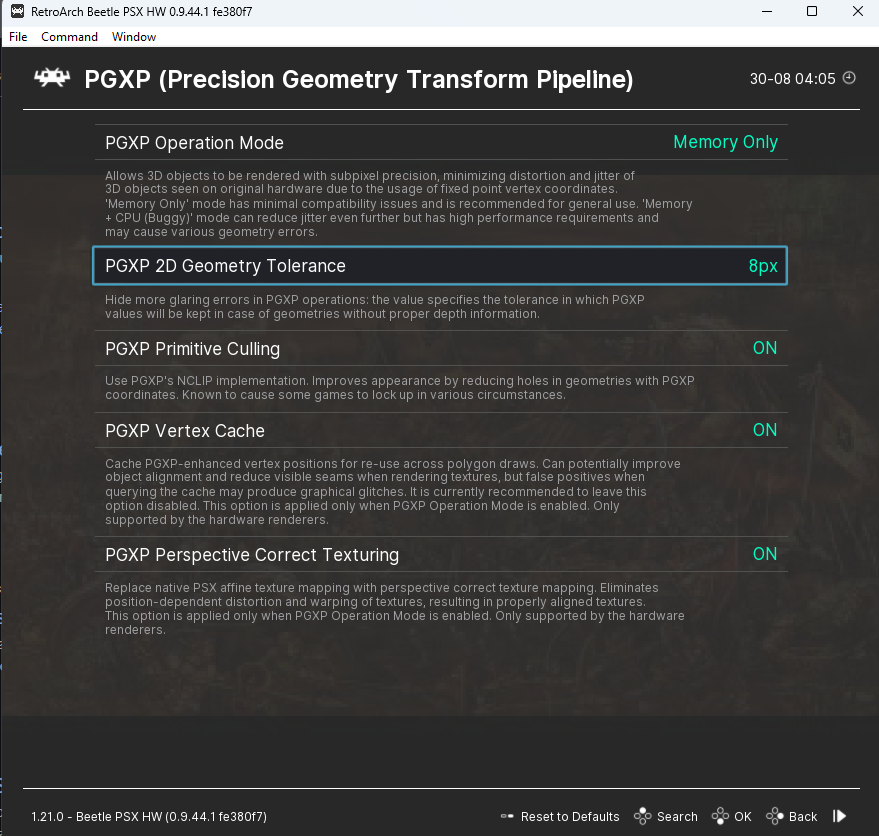Toggle PGXP Perspective Correct Texturing ON value

[x=765, y=554]
